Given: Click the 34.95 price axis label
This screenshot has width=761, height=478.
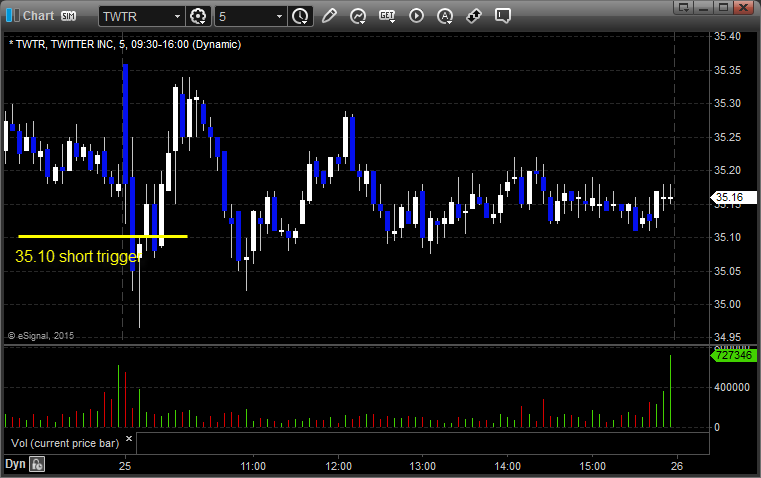Looking at the screenshot, I should 727,337.
